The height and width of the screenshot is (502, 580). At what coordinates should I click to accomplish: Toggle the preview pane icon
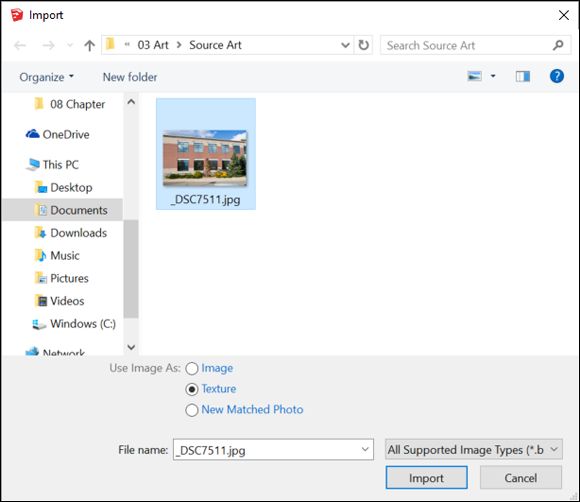tap(523, 77)
